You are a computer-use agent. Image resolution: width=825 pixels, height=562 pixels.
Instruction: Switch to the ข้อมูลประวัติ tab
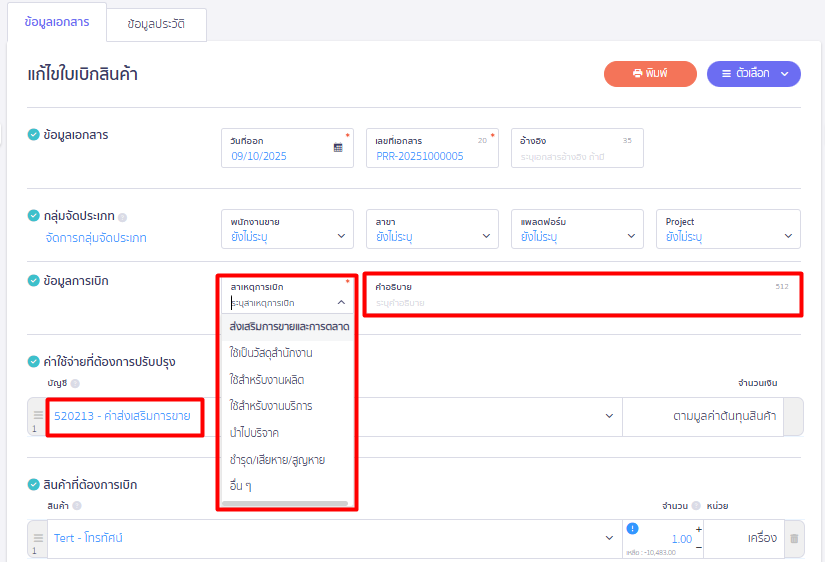pos(156,24)
